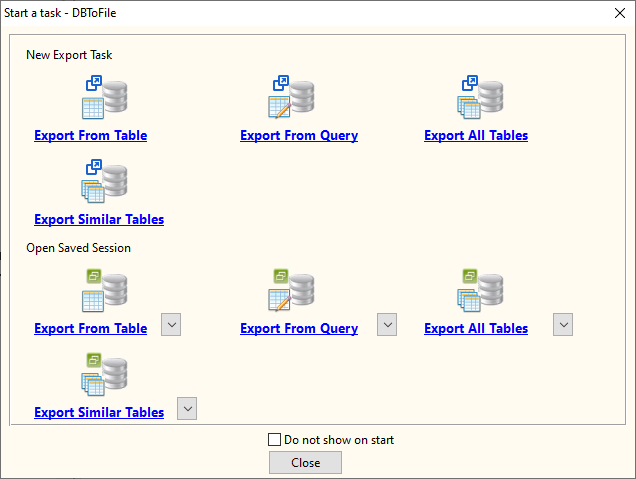Enable Do not show on start checkbox
This screenshot has width=636, height=479.
coord(275,440)
